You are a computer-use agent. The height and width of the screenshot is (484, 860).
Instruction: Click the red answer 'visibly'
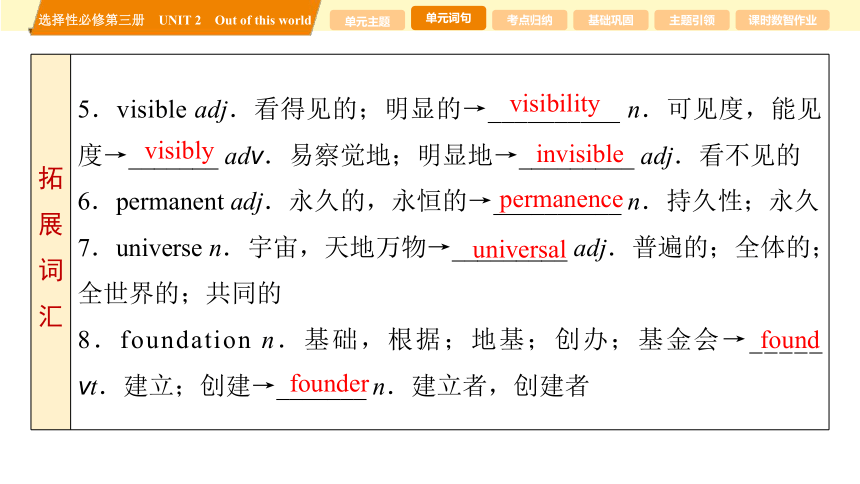click(x=179, y=151)
